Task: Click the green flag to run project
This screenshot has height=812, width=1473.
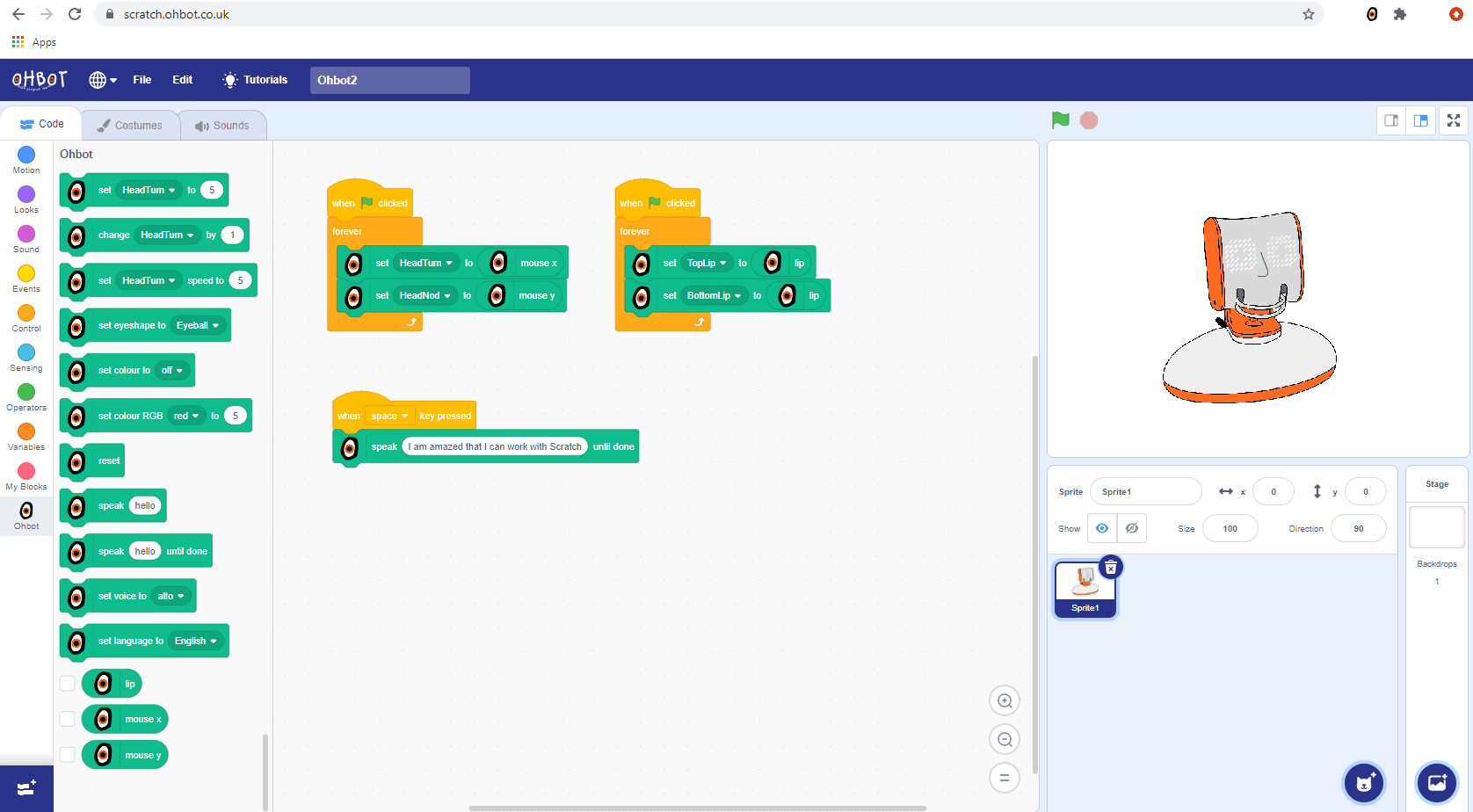Action: 1061,120
